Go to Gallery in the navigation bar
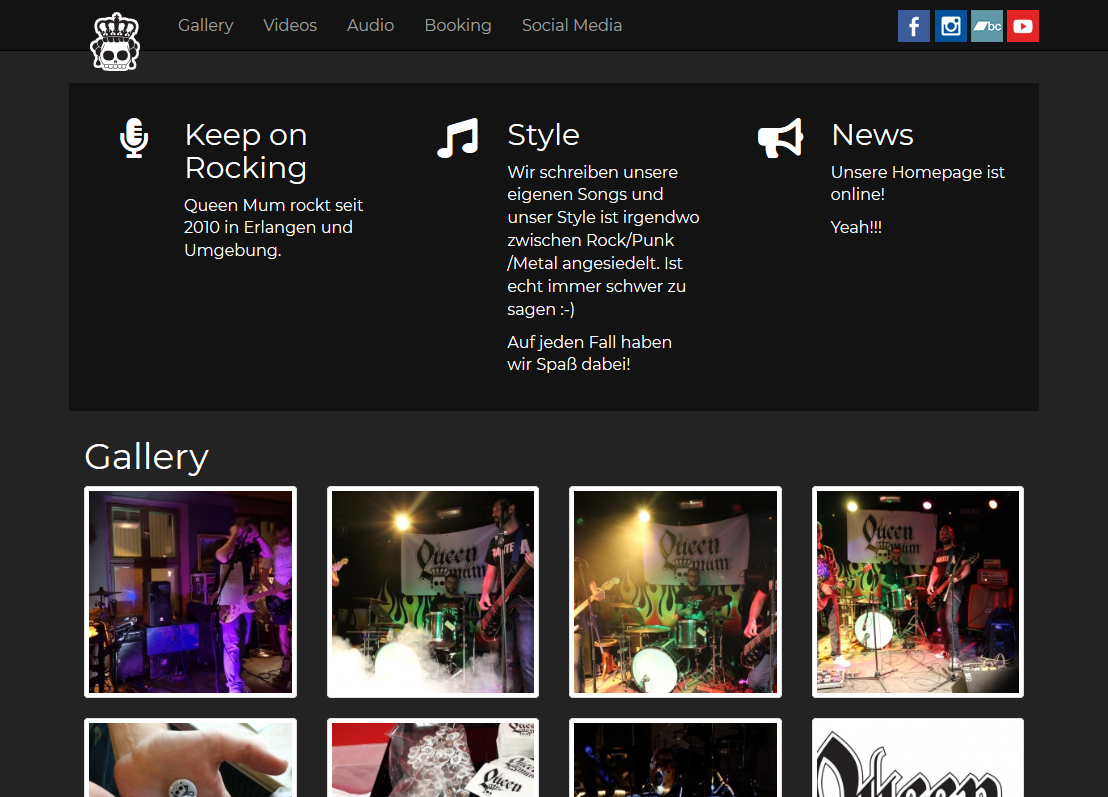The height and width of the screenshot is (797, 1108). 206,25
